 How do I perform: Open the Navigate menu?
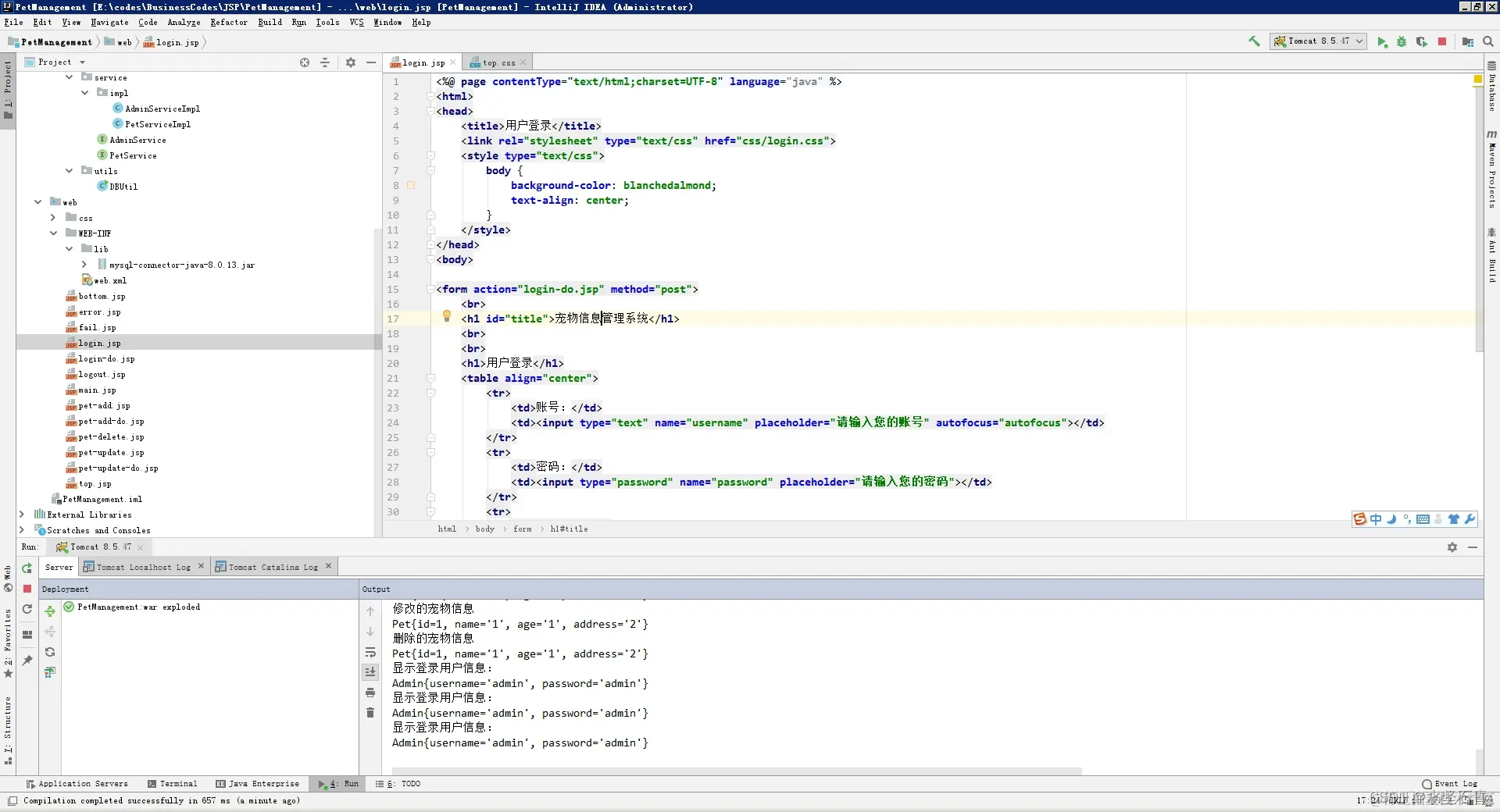coord(109,23)
